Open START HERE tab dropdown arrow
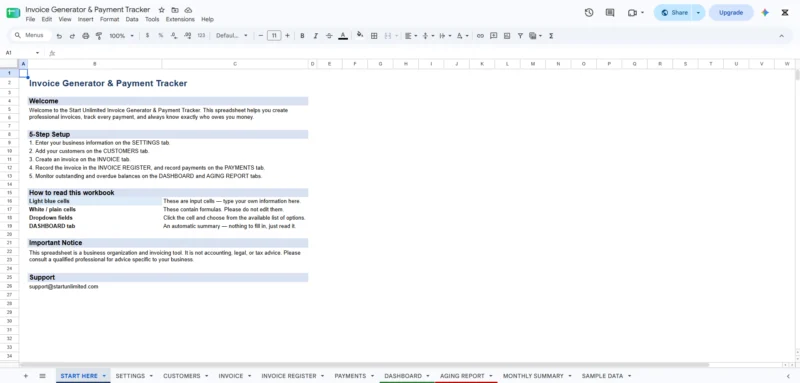 [104, 376]
